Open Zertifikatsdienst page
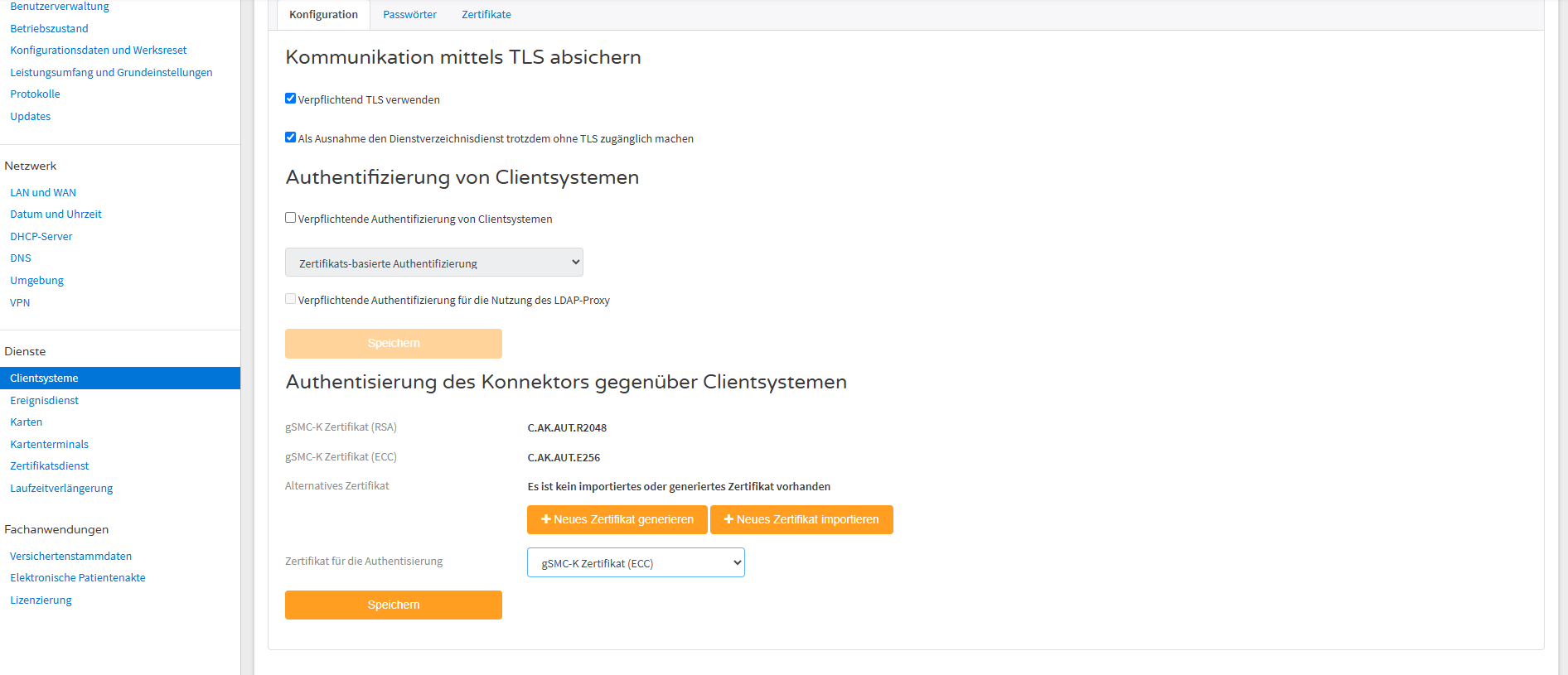The width and height of the screenshot is (1568, 675). click(x=49, y=465)
